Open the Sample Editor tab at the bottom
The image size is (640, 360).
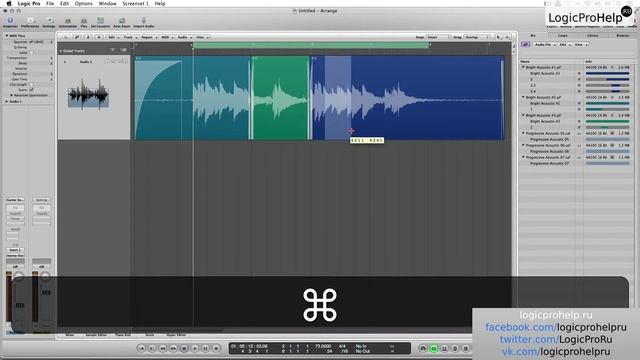[x=96, y=335]
